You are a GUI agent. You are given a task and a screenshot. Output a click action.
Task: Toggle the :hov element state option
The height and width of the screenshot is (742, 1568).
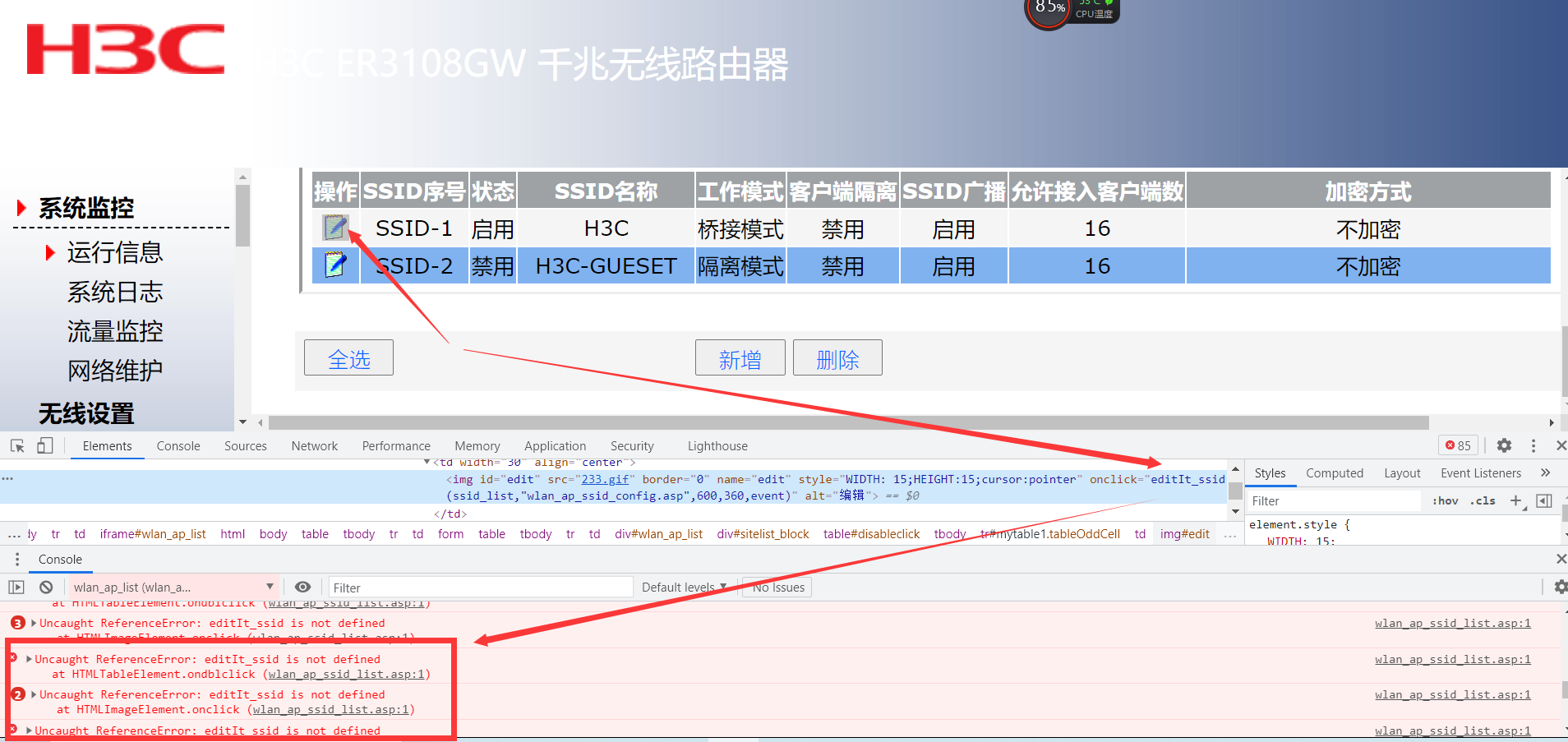(x=1446, y=500)
